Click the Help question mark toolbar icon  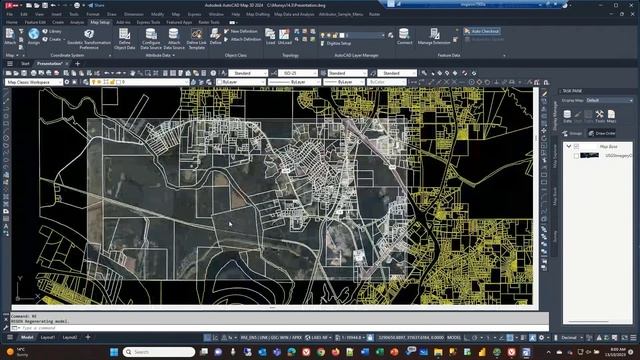click(213, 73)
